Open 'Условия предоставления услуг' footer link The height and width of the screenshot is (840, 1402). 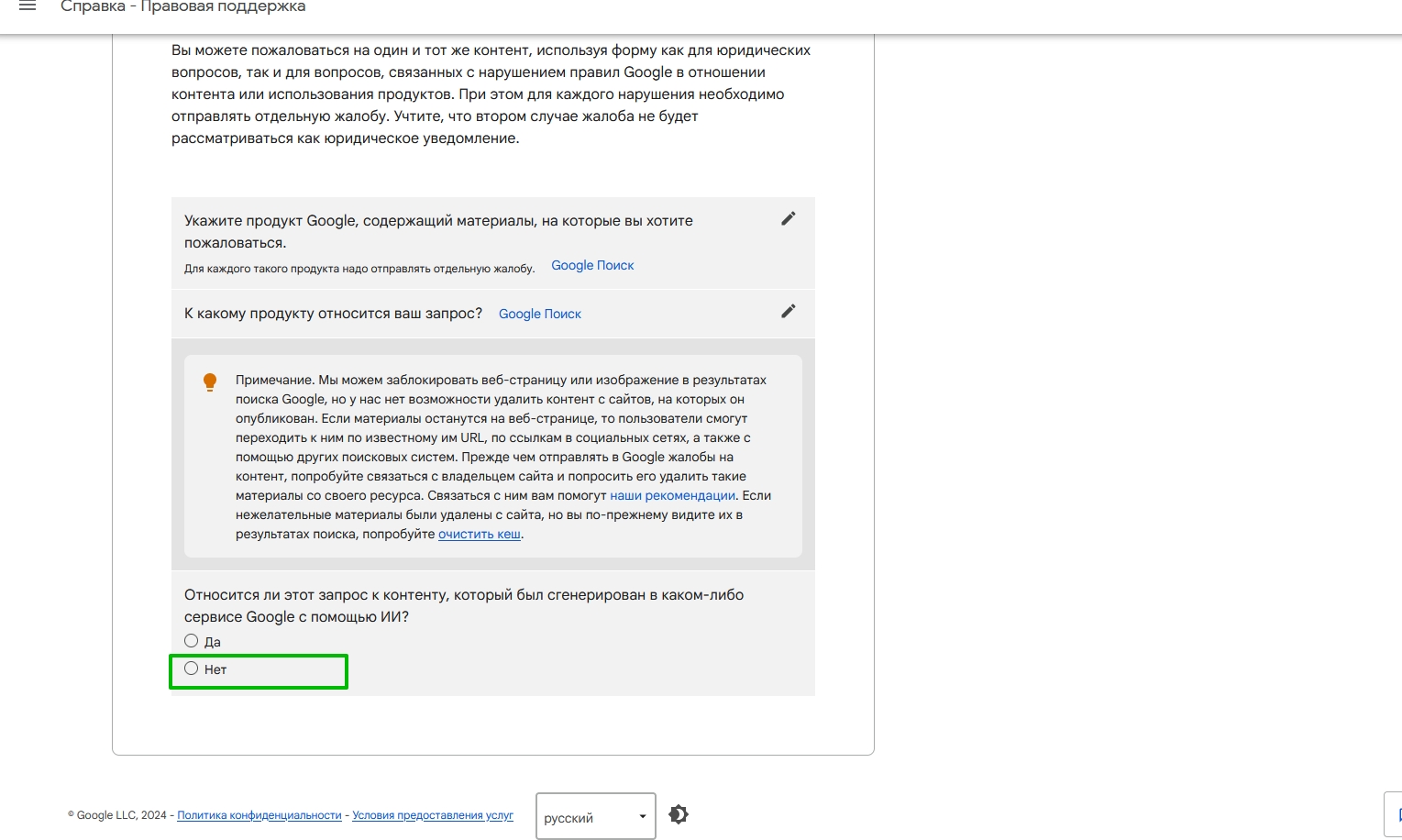pos(433,815)
